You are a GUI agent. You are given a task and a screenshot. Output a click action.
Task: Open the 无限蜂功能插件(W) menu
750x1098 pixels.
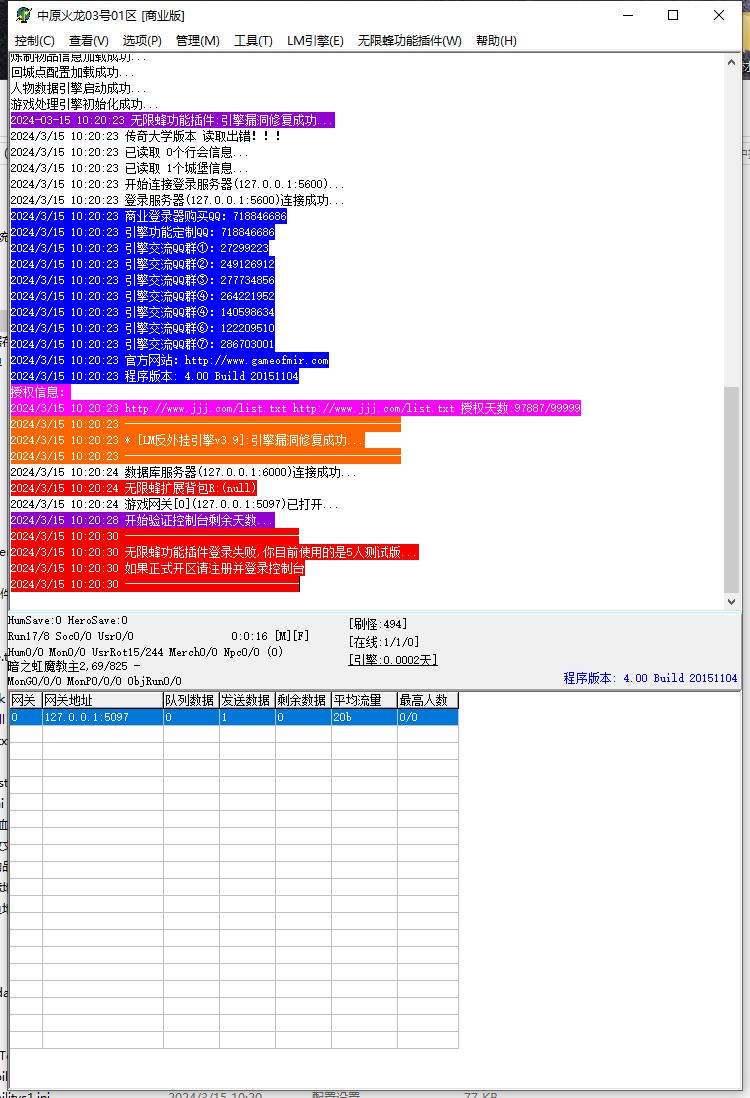coord(410,41)
